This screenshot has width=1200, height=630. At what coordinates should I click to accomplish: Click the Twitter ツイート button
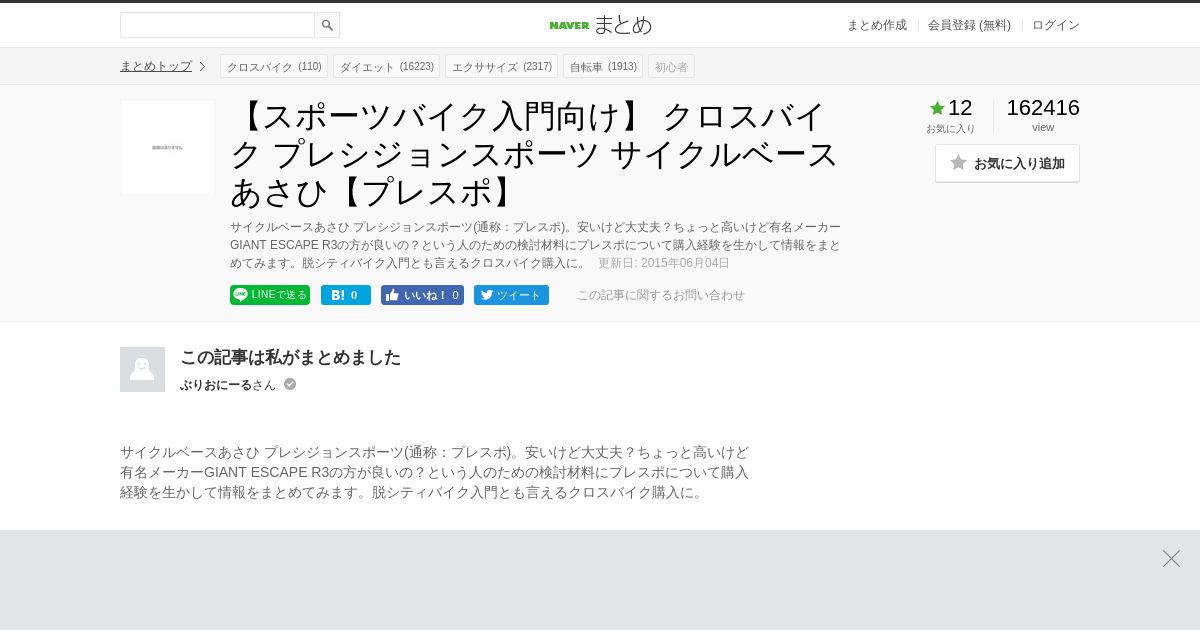pos(511,295)
